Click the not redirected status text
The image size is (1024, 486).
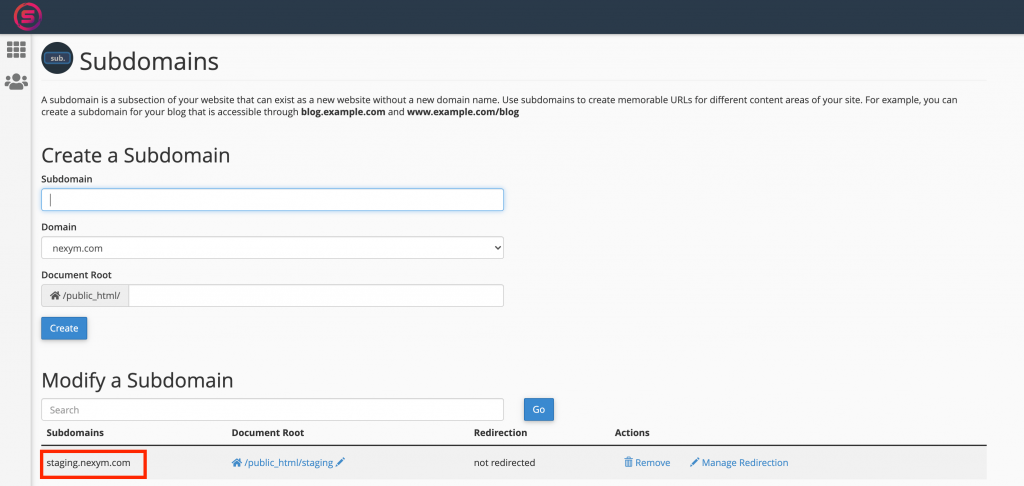[504, 463]
